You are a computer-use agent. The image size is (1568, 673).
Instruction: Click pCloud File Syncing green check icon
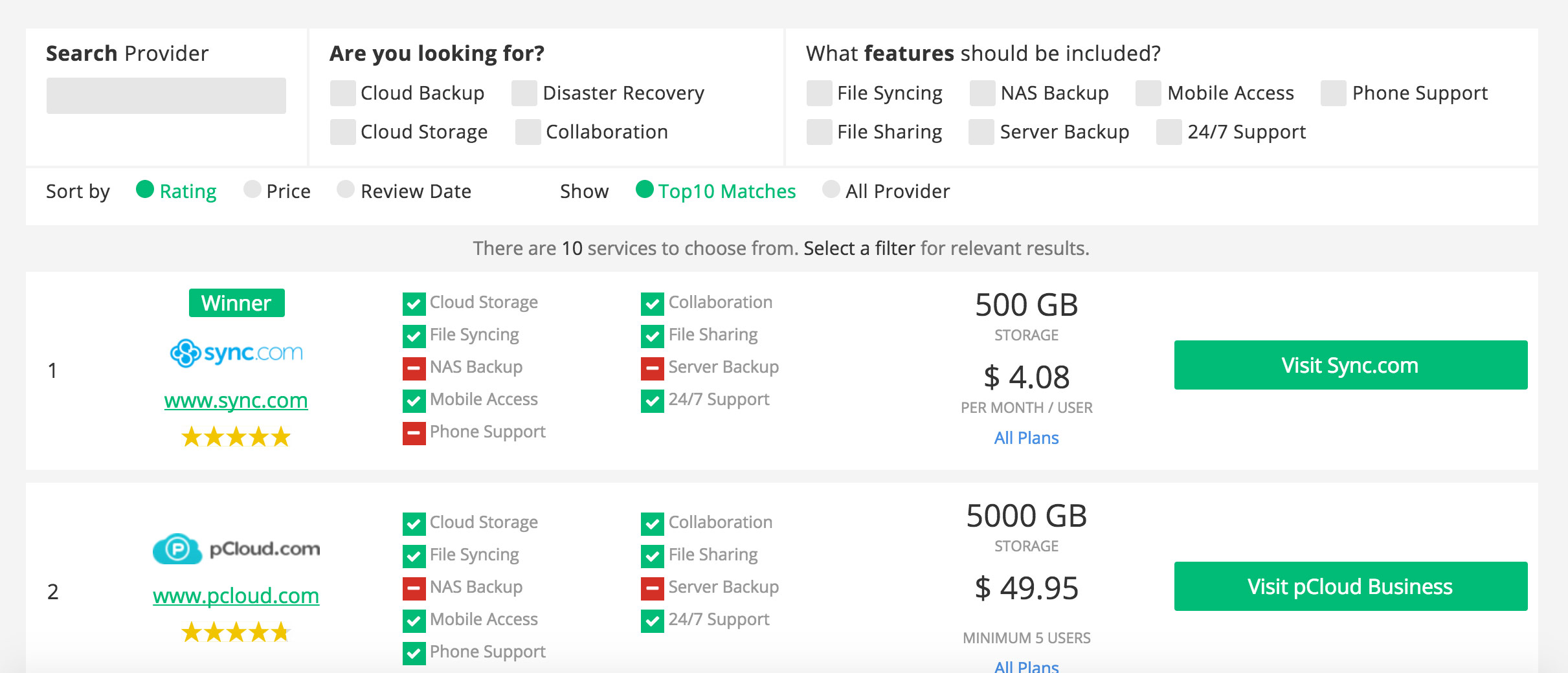click(414, 556)
